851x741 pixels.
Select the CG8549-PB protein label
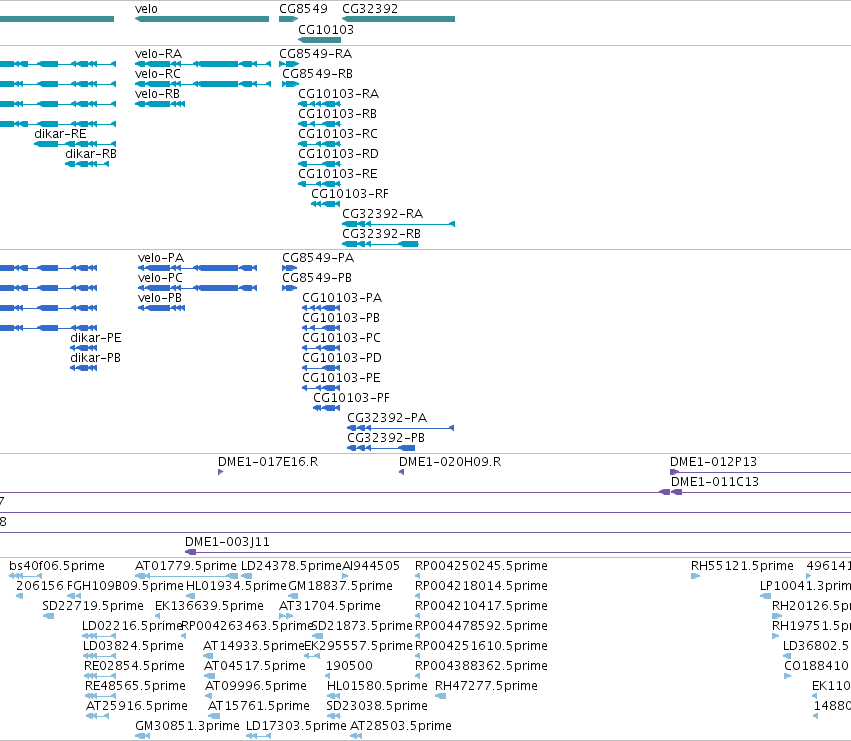tap(316, 278)
